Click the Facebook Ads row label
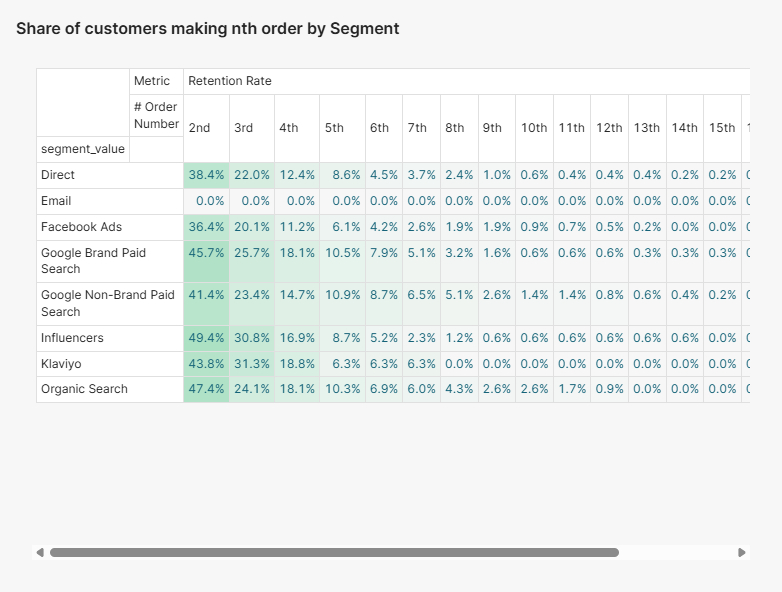The height and width of the screenshot is (592, 782). coord(81,227)
